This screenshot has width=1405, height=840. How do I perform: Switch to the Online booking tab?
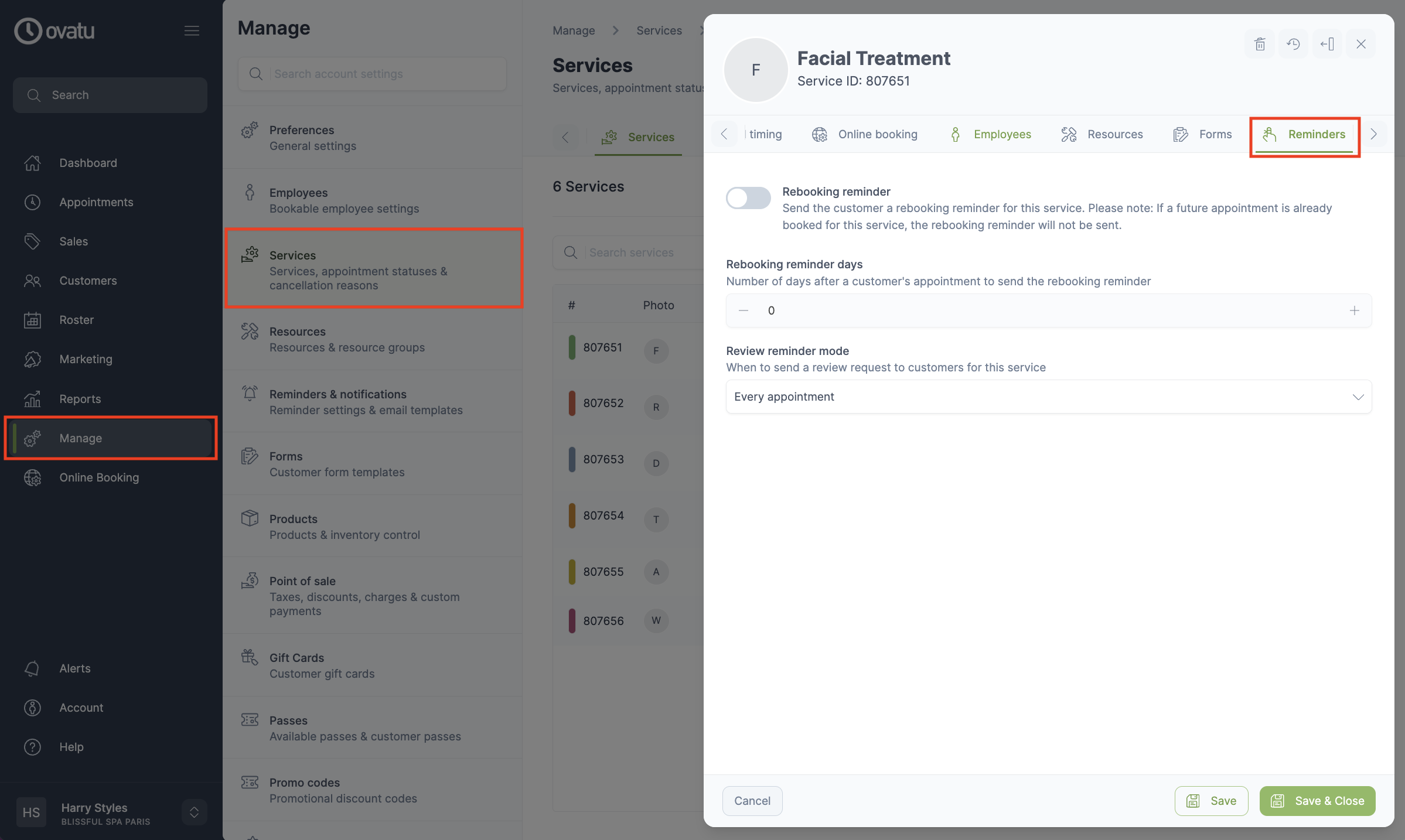pyautogui.click(x=865, y=134)
